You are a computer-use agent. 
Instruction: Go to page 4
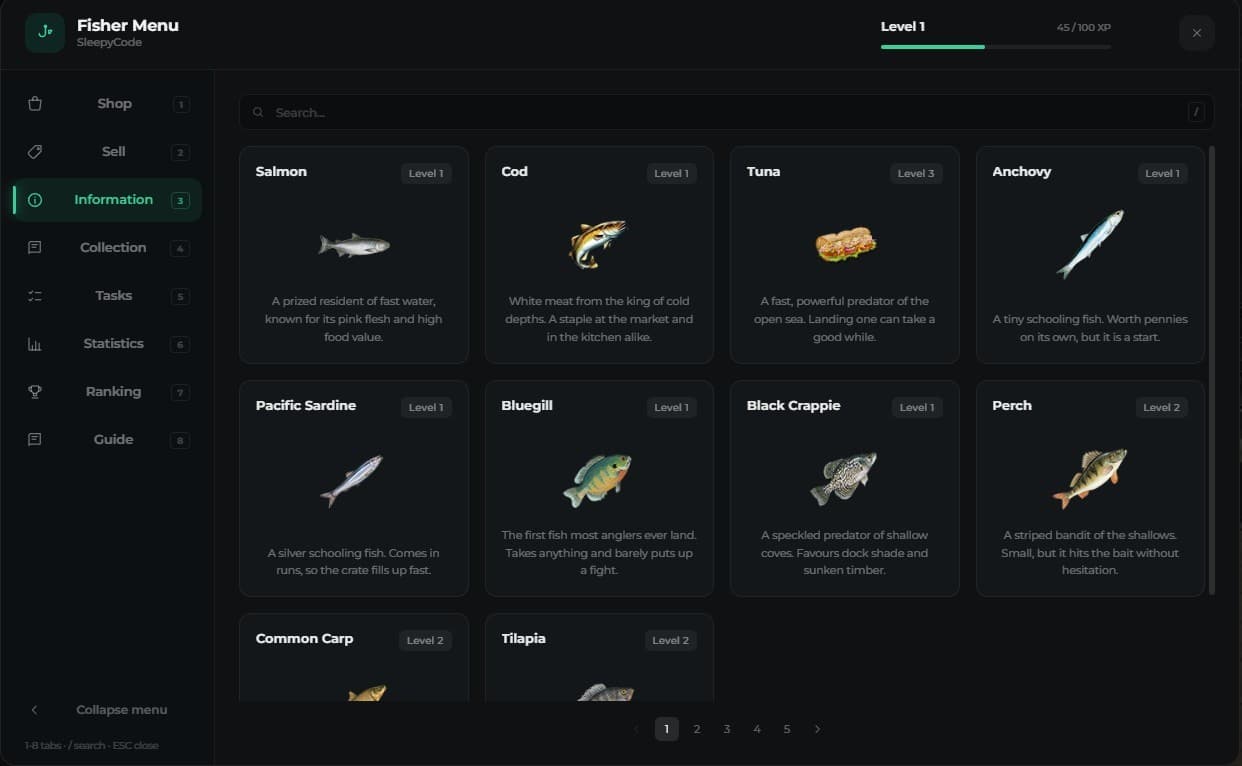(x=757, y=729)
